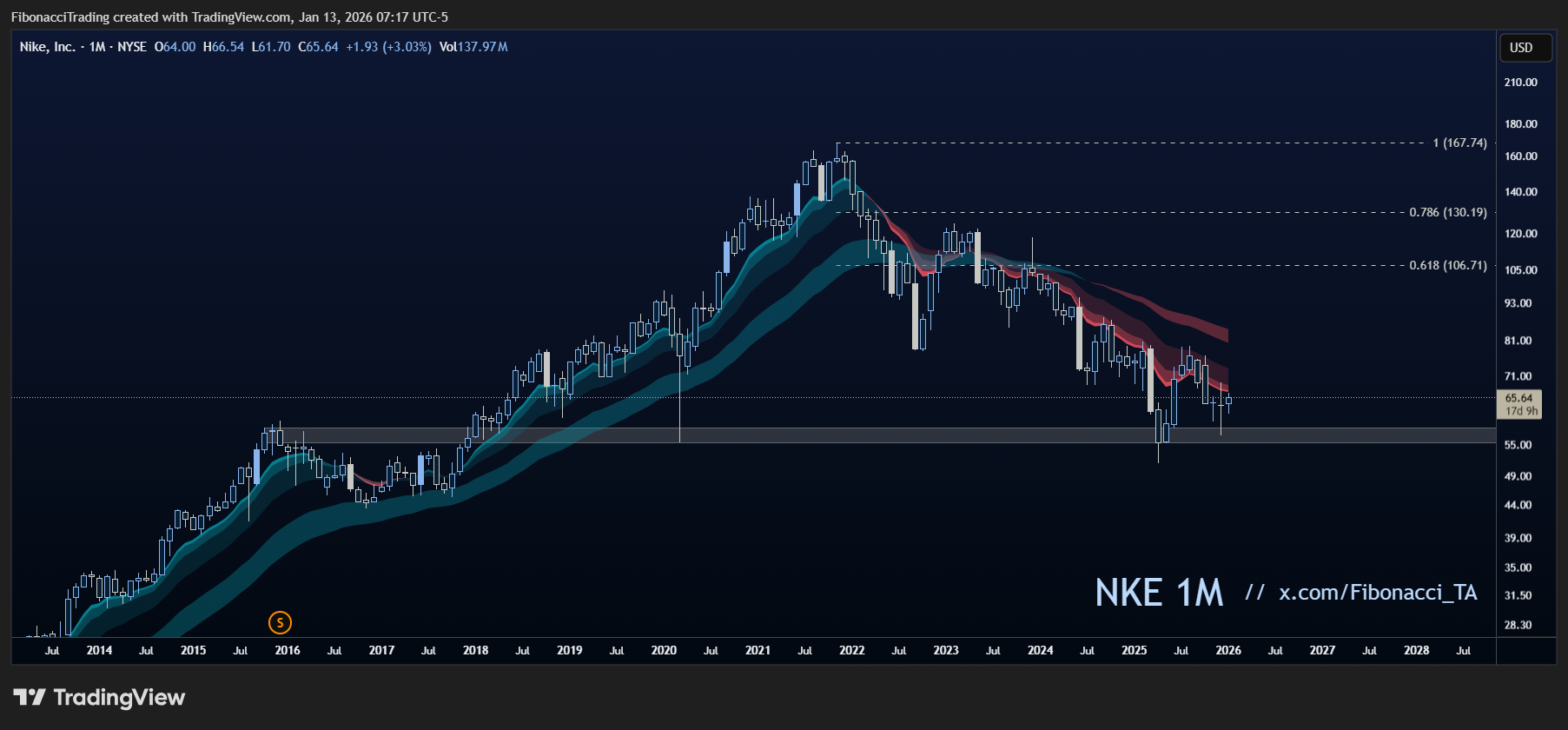The height and width of the screenshot is (730, 1568).
Task: Click the TradingView logo at the bottom
Action: tap(99, 698)
